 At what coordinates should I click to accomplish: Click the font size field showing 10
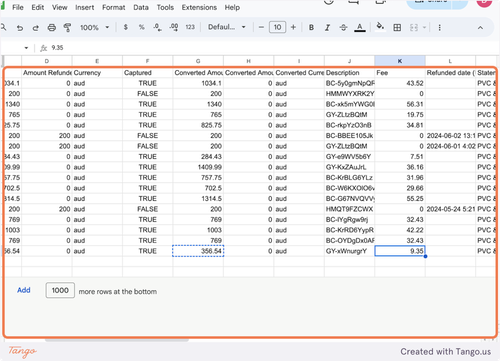(277, 27)
